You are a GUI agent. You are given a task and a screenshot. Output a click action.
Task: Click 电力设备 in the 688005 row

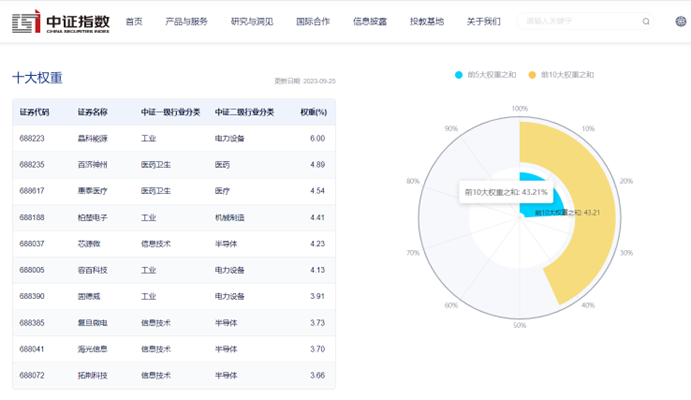click(230, 270)
